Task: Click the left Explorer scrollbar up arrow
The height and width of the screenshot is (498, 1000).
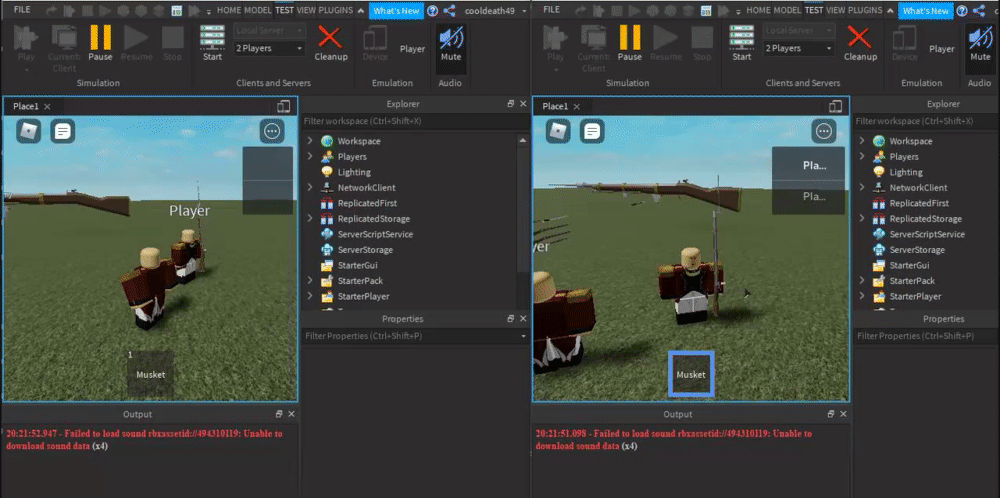Action: (x=524, y=140)
